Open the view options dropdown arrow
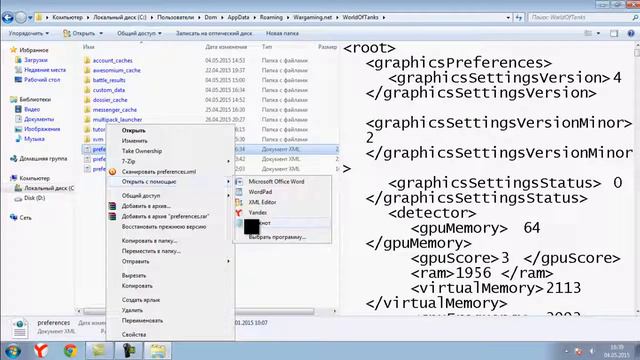The width and height of the screenshot is (640, 360). click(x=598, y=33)
